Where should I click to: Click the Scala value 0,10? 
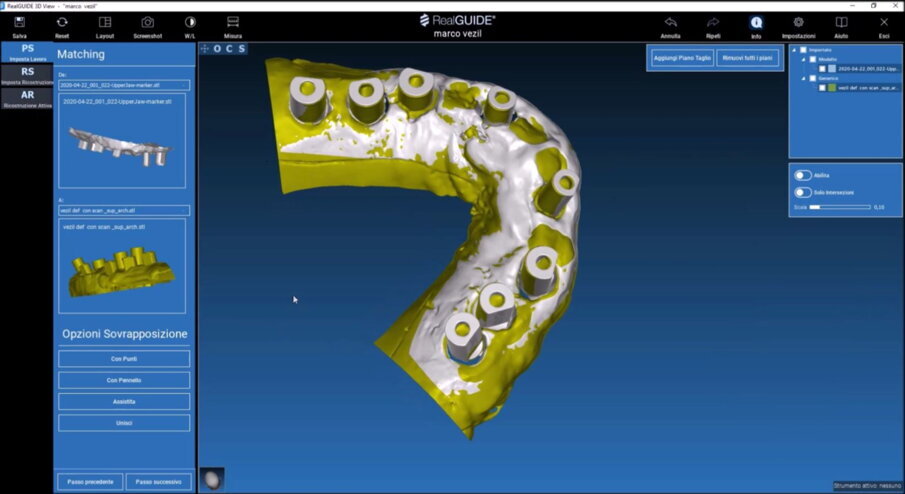[x=879, y=207]
